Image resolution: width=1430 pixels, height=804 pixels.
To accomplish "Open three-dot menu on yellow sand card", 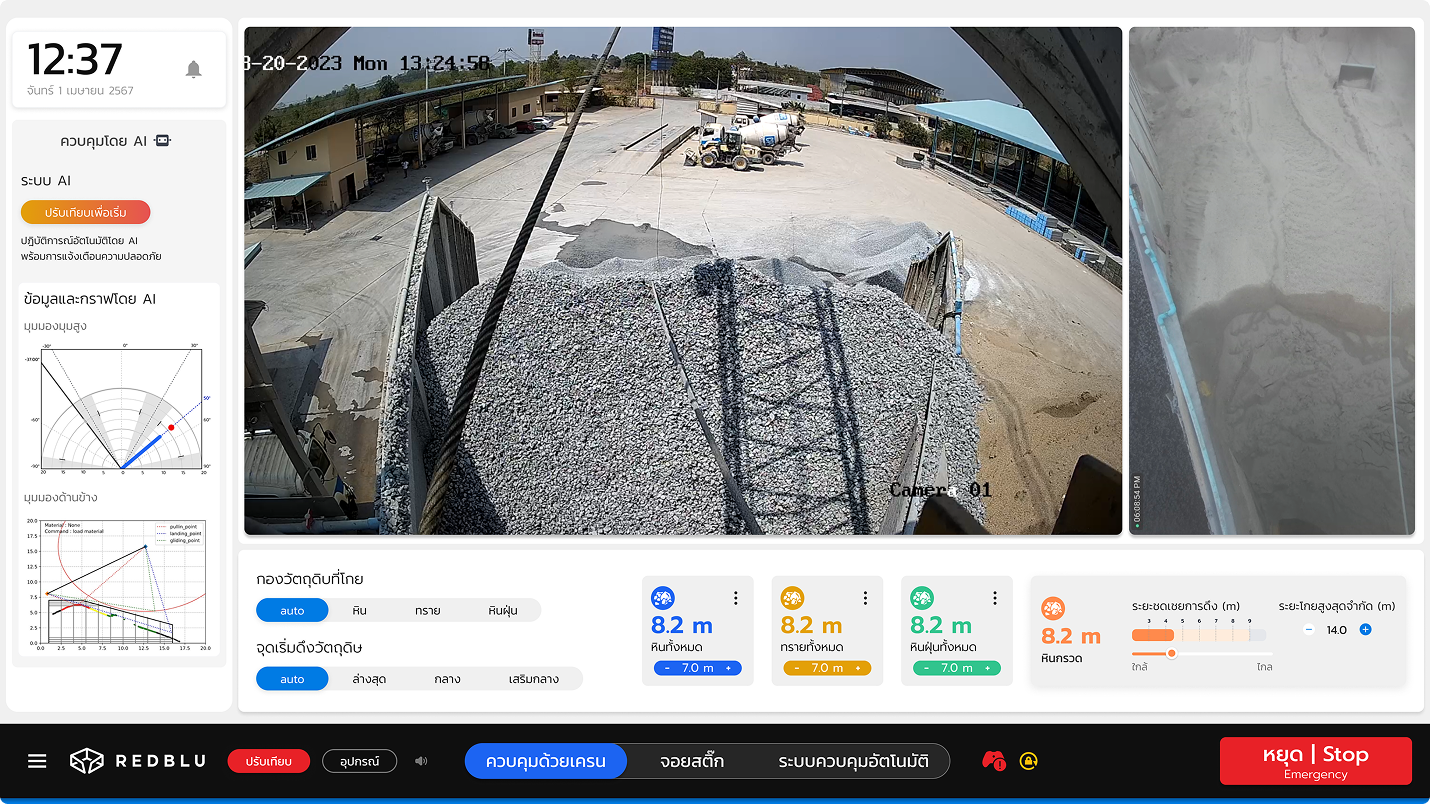I will click(x=865, y=598).
